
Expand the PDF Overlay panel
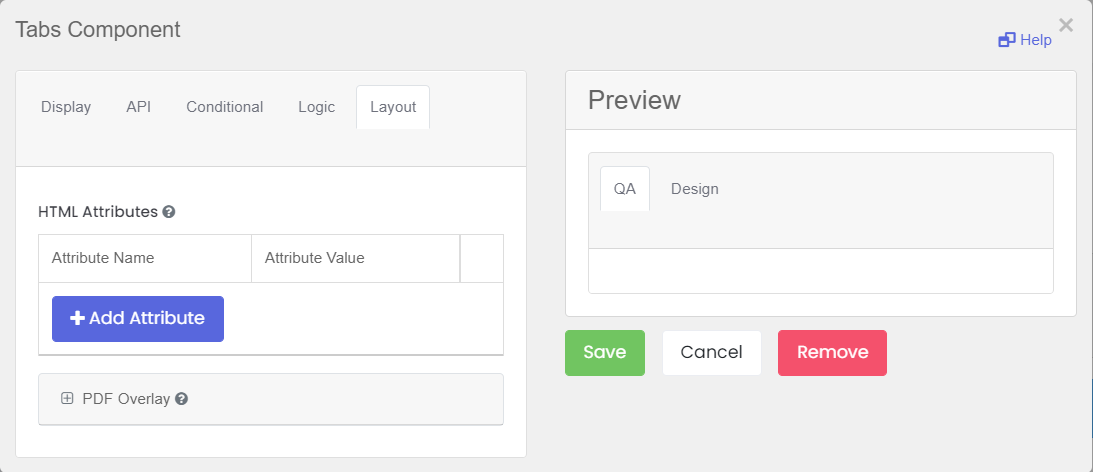pos(270,399)
